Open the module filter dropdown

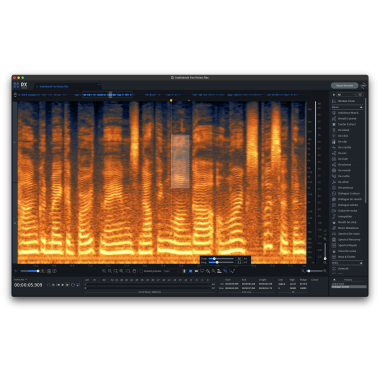click(347, 95)
